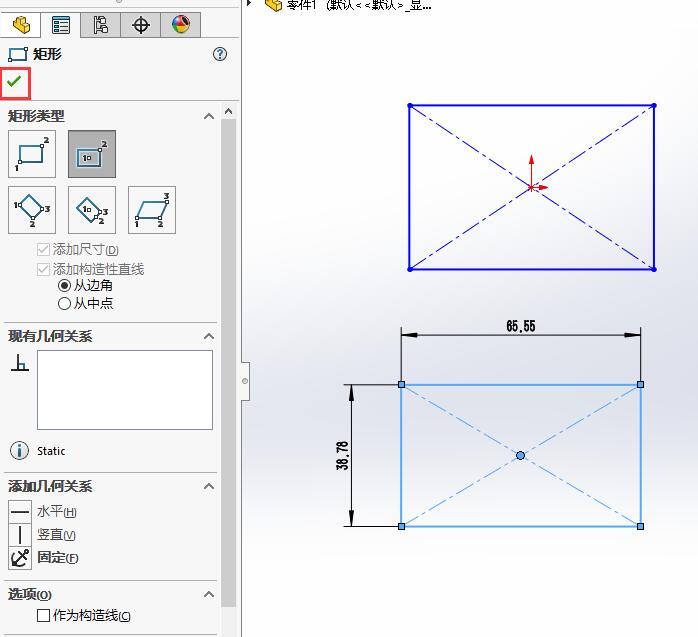This screenshot has height=637, width=698.
Task: Select the center rectangle type
Action: (92, 154)
